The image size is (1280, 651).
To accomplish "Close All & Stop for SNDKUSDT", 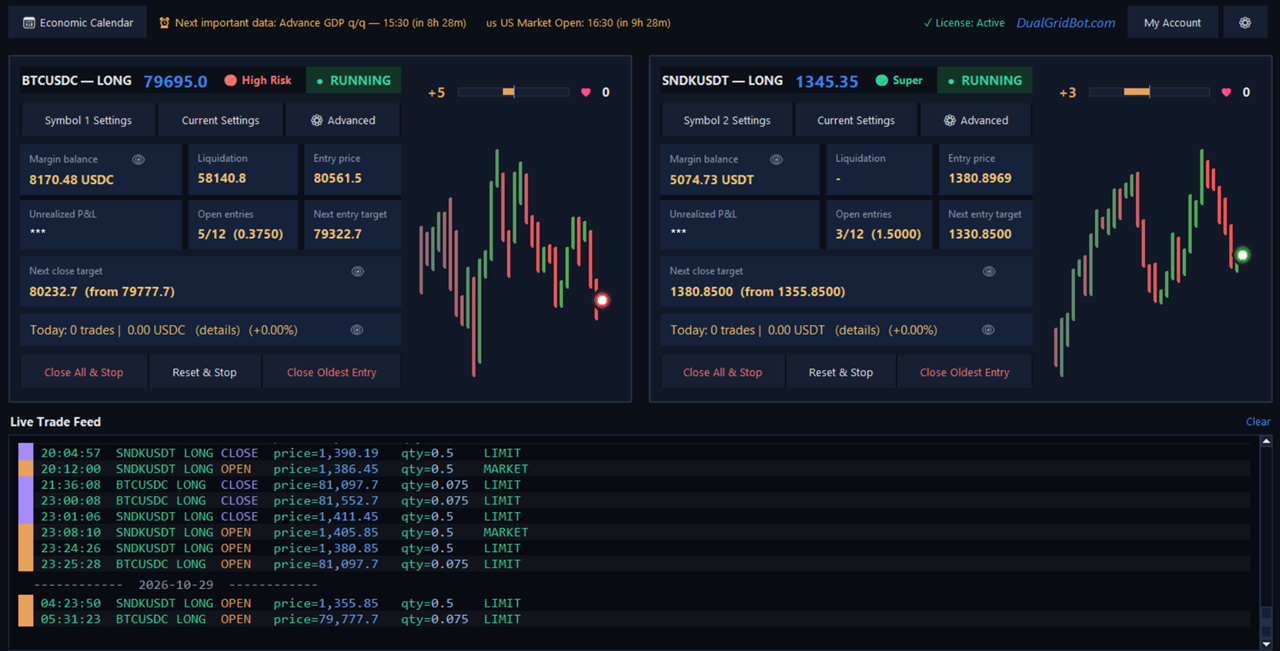I will click(722, 372).
